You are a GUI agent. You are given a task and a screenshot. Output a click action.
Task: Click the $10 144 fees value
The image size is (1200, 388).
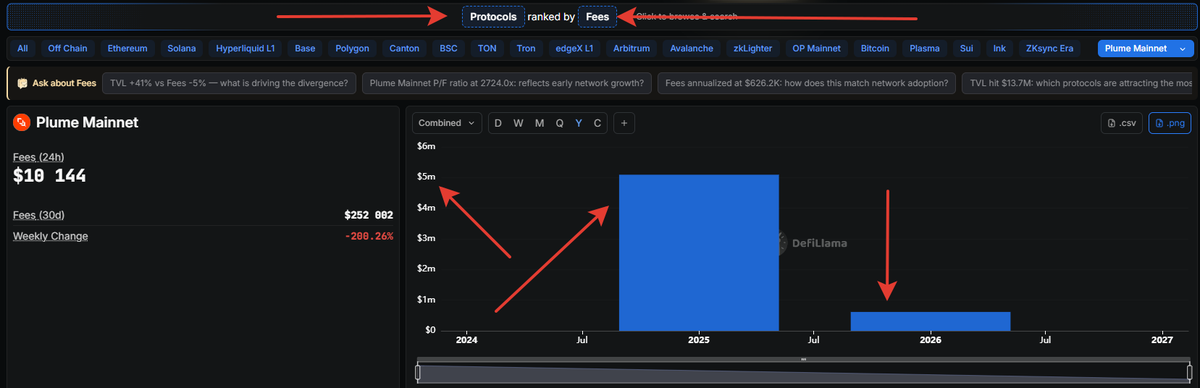pos(49,176)
